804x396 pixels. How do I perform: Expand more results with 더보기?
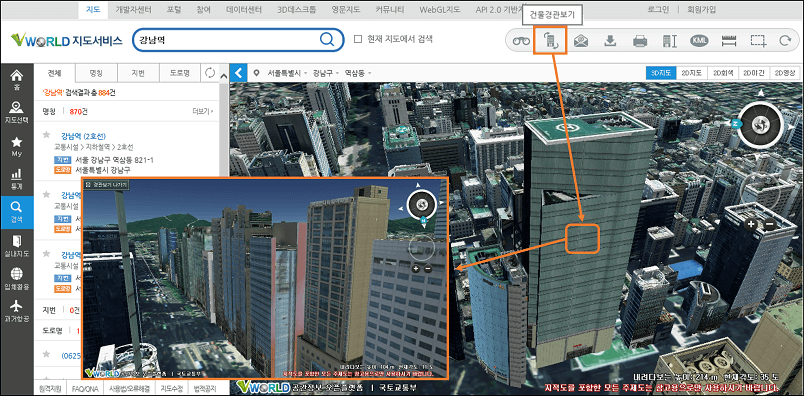click(203, 111)
